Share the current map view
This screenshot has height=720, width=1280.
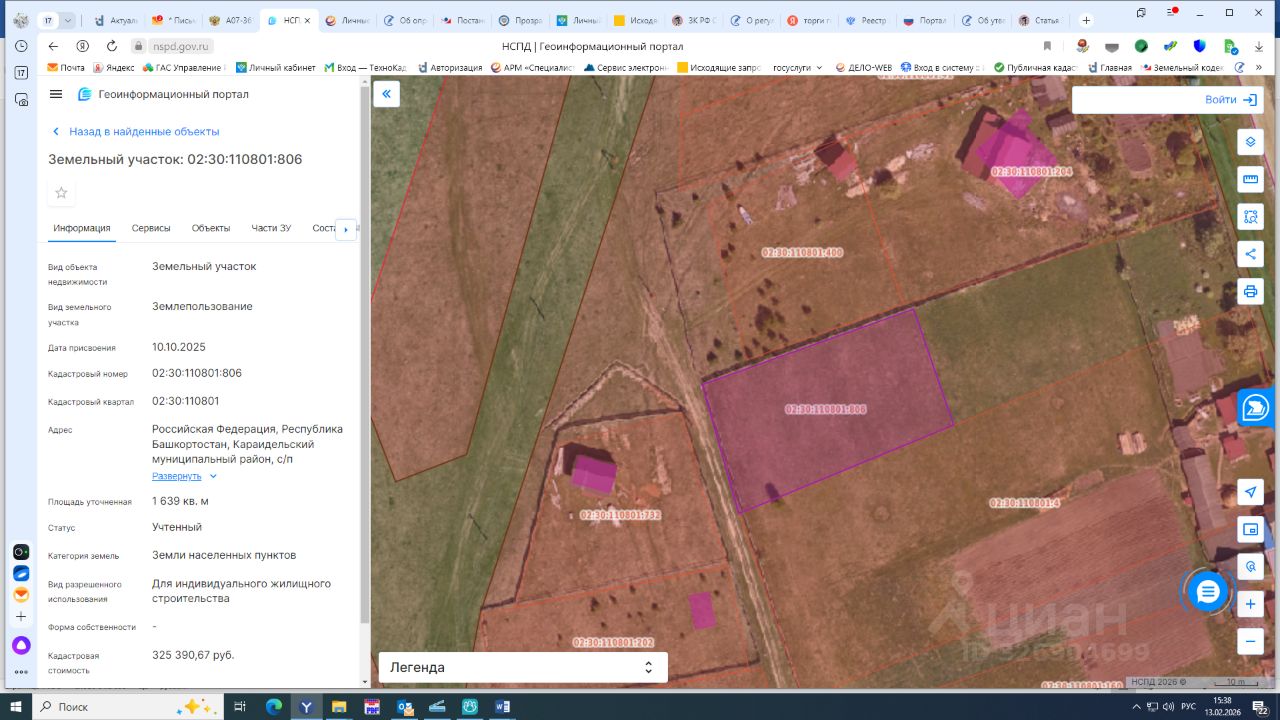[1249, 254]
